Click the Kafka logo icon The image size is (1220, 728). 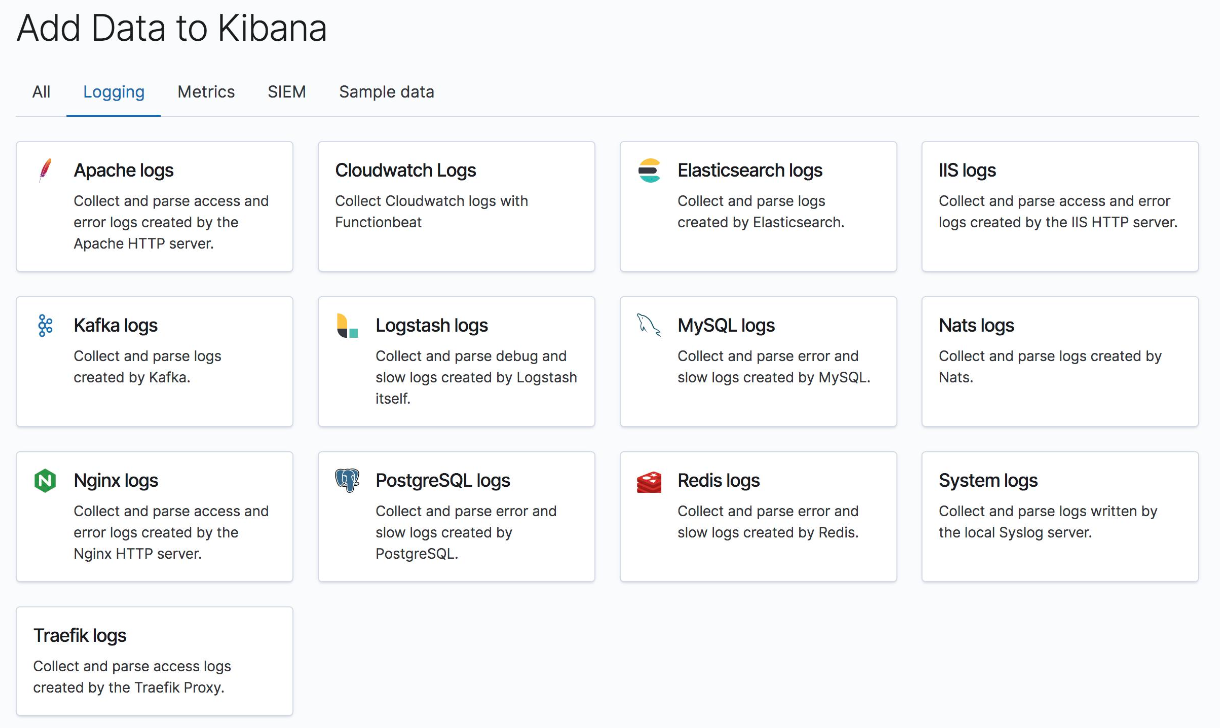45,326
